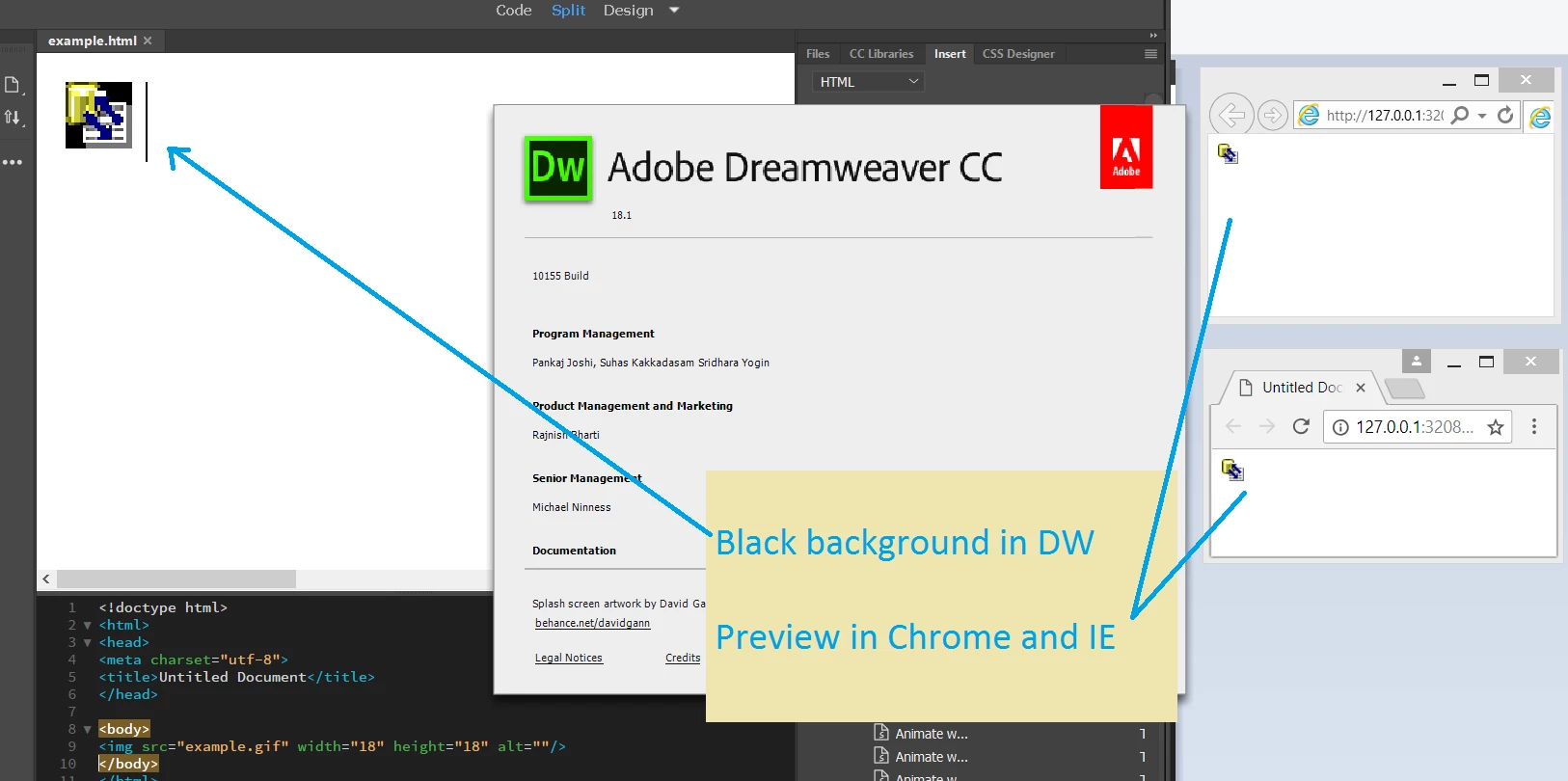Click the site info icon in Chrome address bar
Image resolution: width=1568 pixels, height=781 pixels.
click(x=1340, y=427)
